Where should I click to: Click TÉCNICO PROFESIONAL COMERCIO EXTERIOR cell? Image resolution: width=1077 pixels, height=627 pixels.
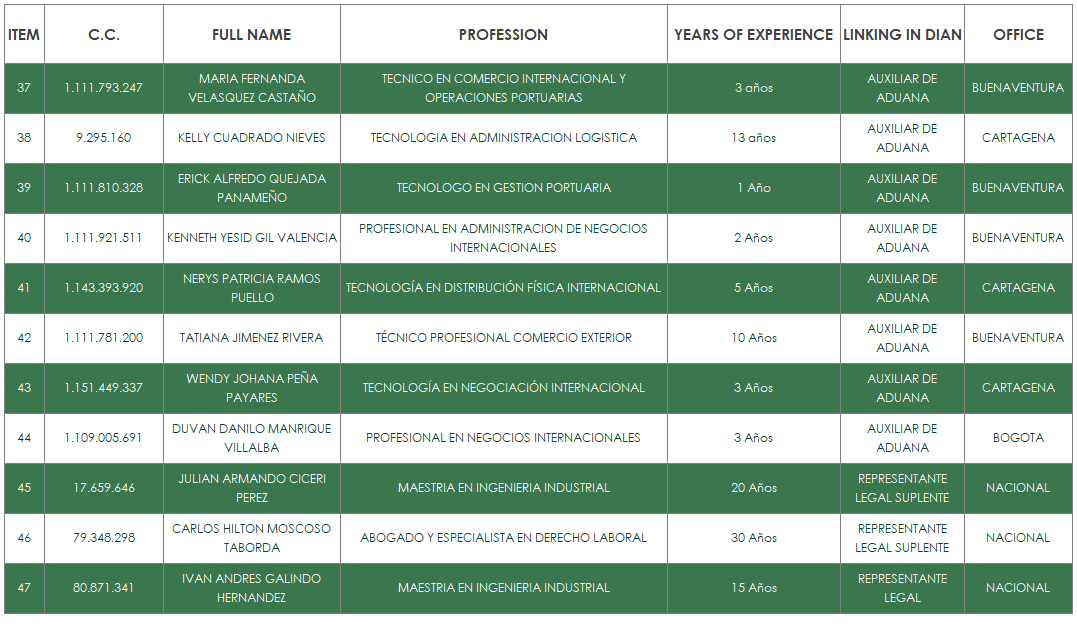[503, 339]
